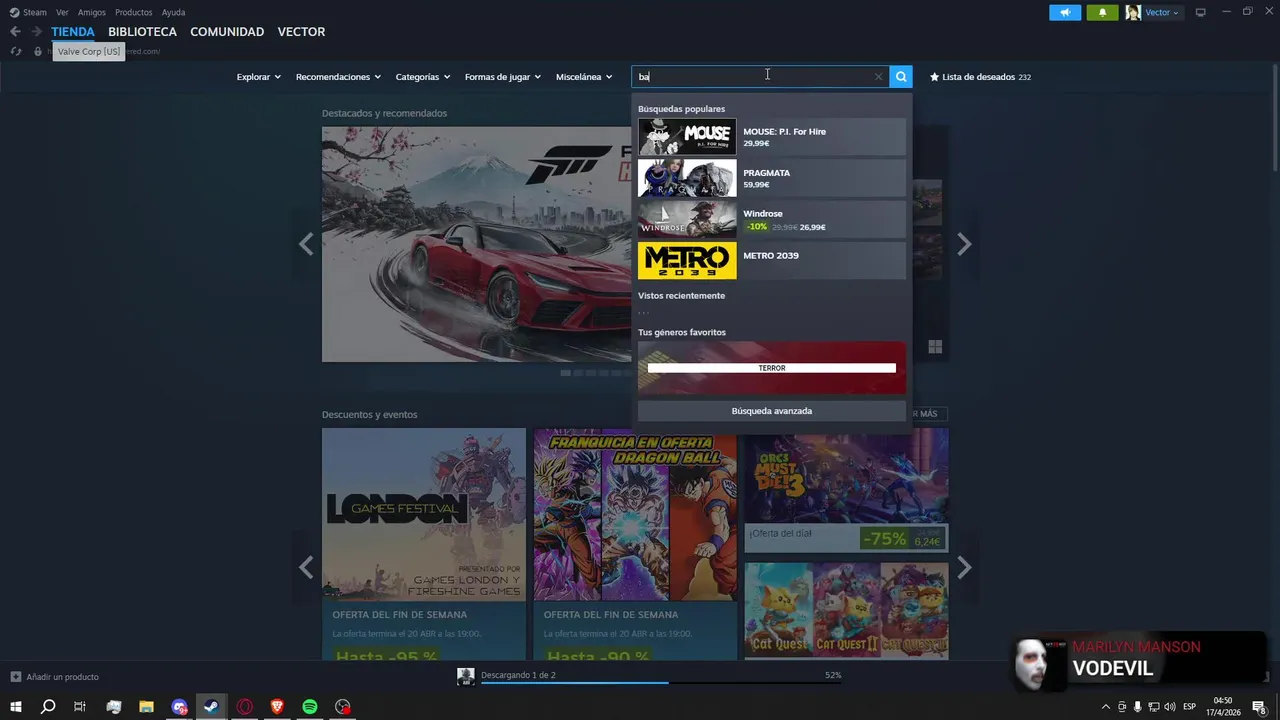Open the Amigos menu
1280x720 pixels.
[x=91, y=12]
